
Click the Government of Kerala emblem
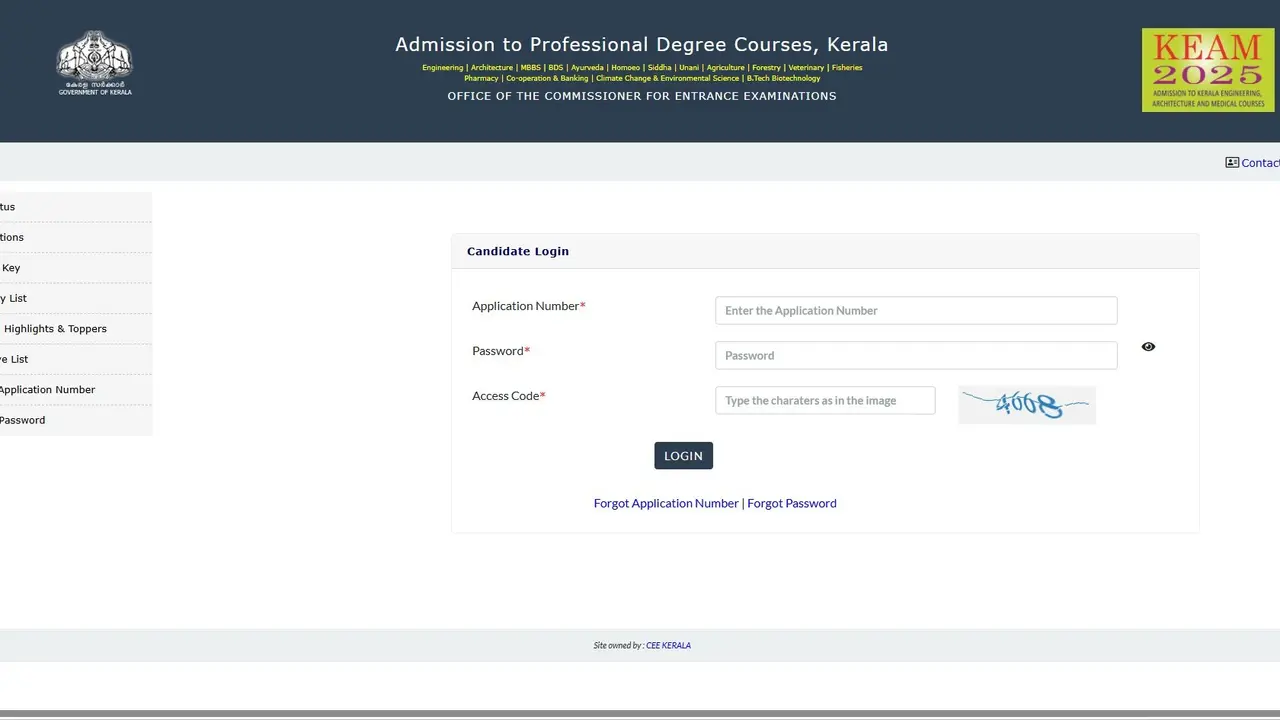(x=94, y=62)
